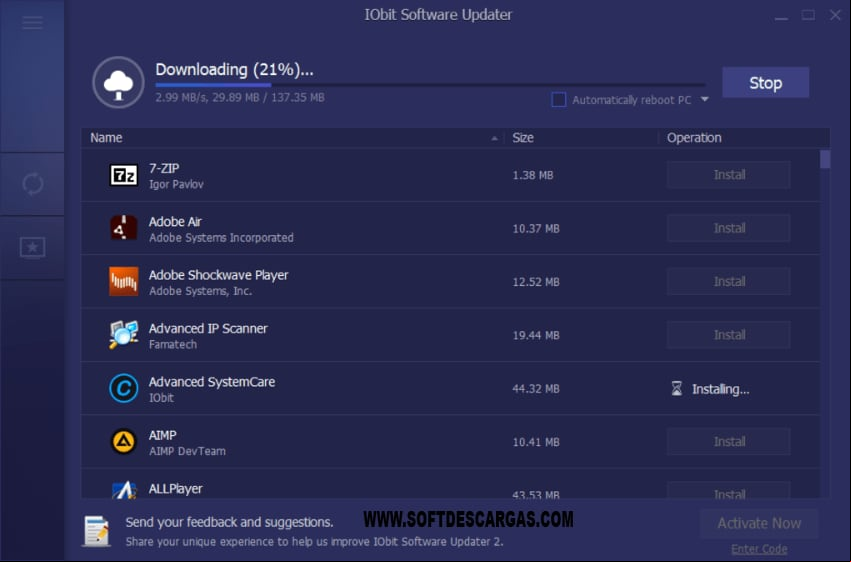Screen dimensions: 851x562
Task: Click the 7-ZIP application icon
Action: click(x=124, y=175)
